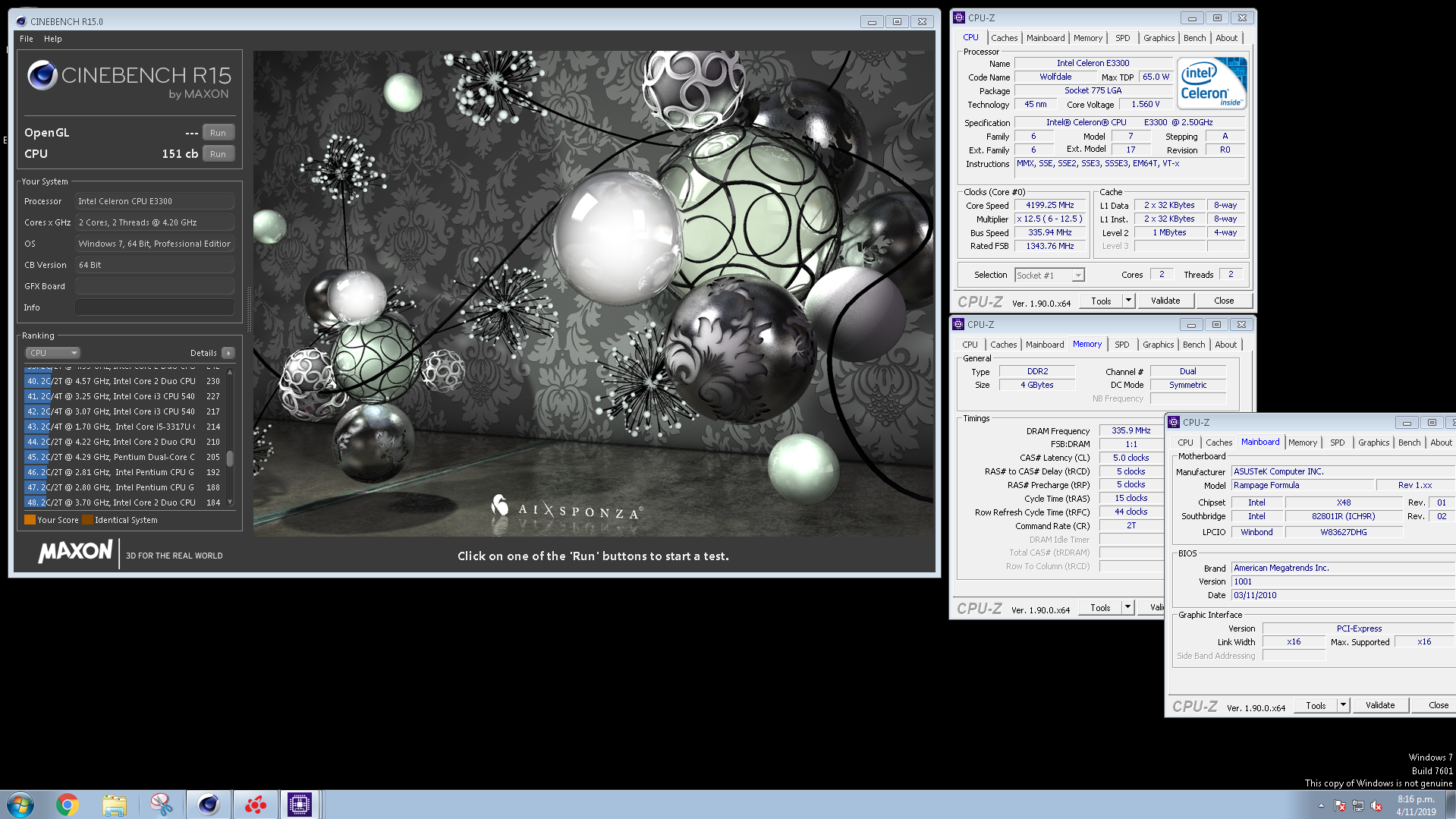Click into the Cinebench Info field

[154, 307]
